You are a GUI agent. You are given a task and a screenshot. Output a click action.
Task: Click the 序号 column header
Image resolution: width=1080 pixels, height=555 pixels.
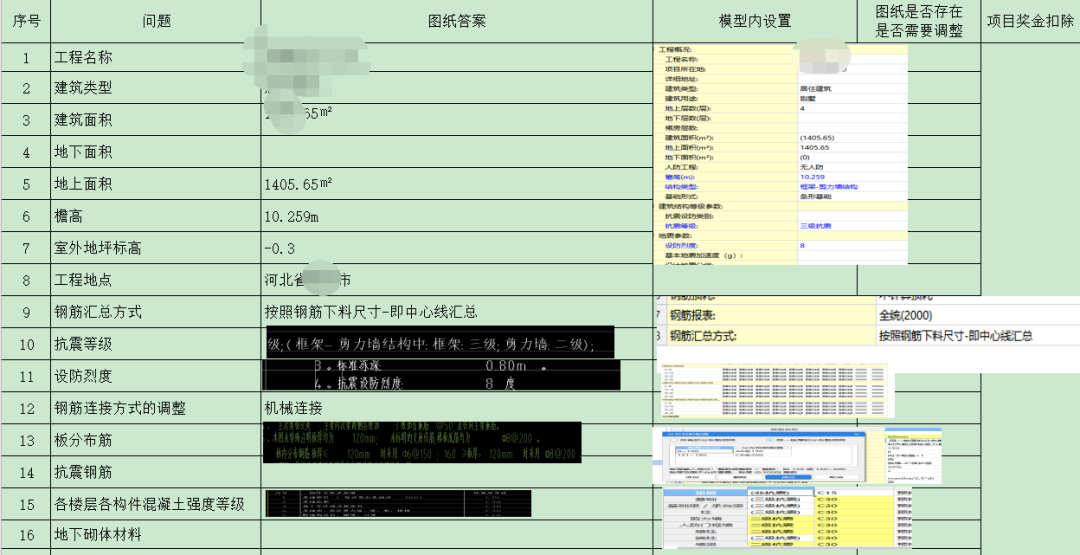pos(26,21)
